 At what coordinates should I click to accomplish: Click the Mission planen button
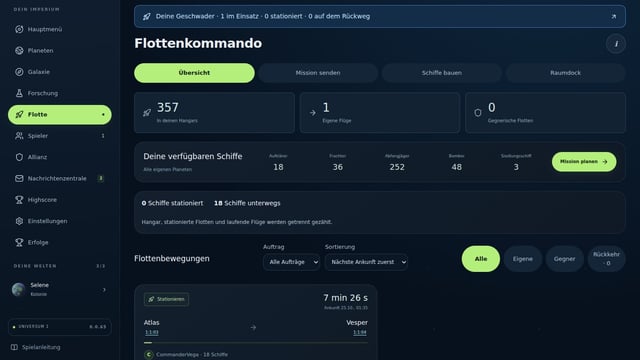coord(584,162)
